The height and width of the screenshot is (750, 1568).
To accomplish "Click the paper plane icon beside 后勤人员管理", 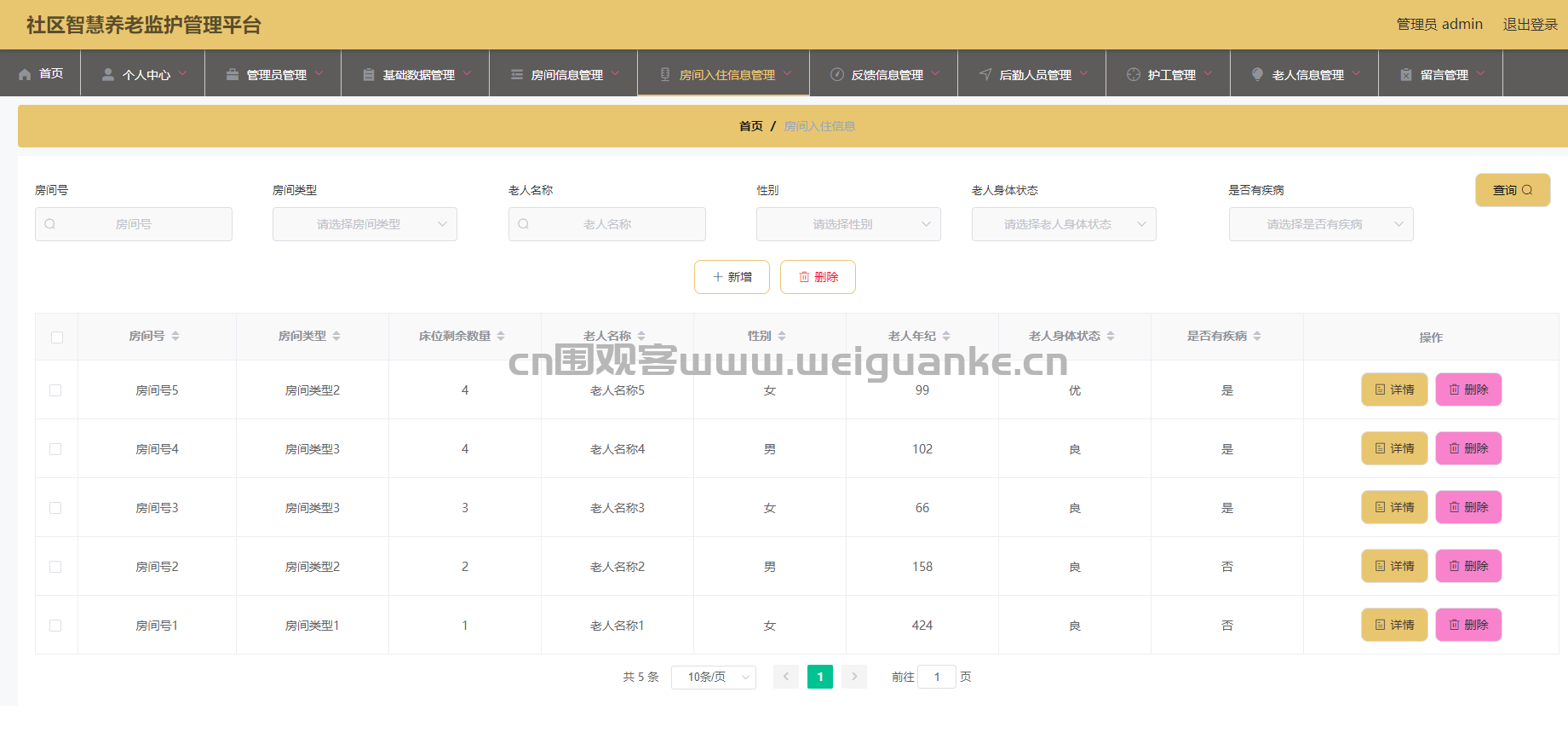I will point(985,74).
